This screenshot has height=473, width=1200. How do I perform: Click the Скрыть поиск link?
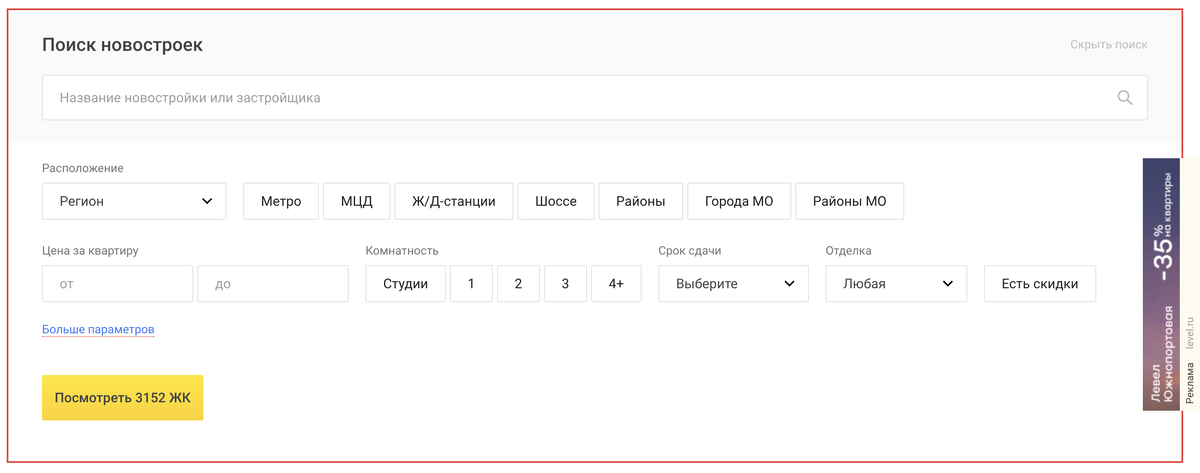[1108, 45]
